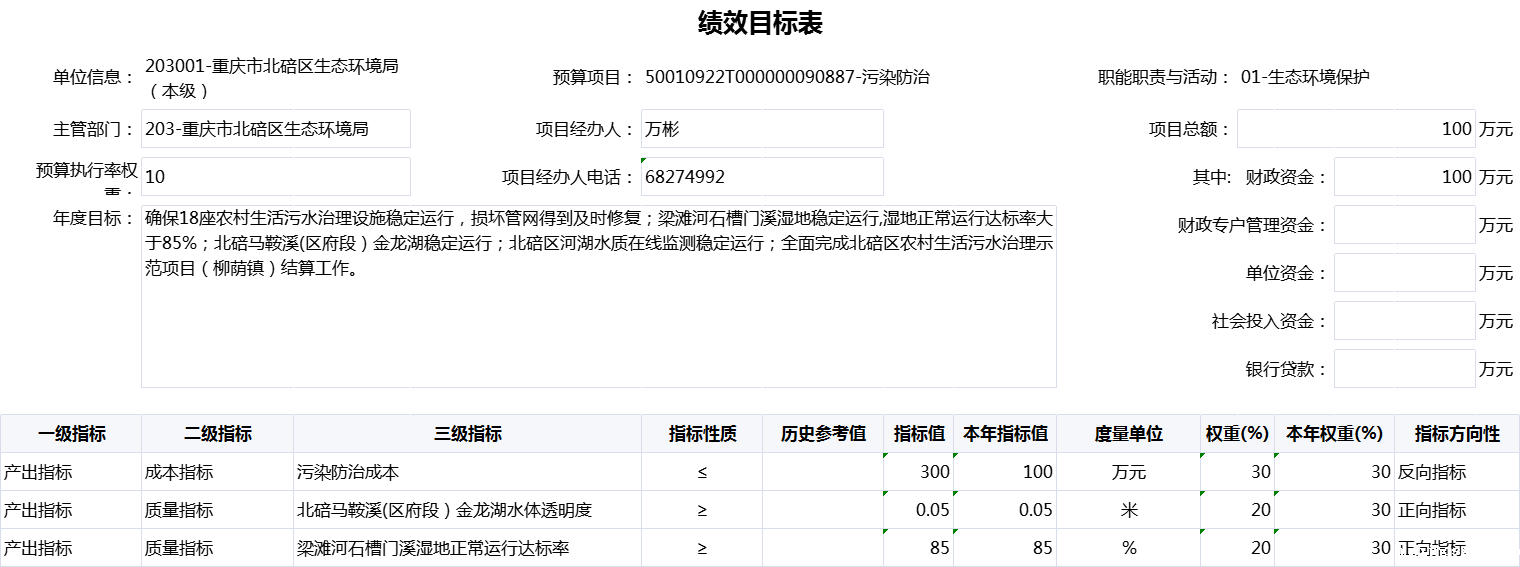Screen dimensions: 1520x567
Task: Click the 度量单位 cell showing 米
Action: [1128, 510]
